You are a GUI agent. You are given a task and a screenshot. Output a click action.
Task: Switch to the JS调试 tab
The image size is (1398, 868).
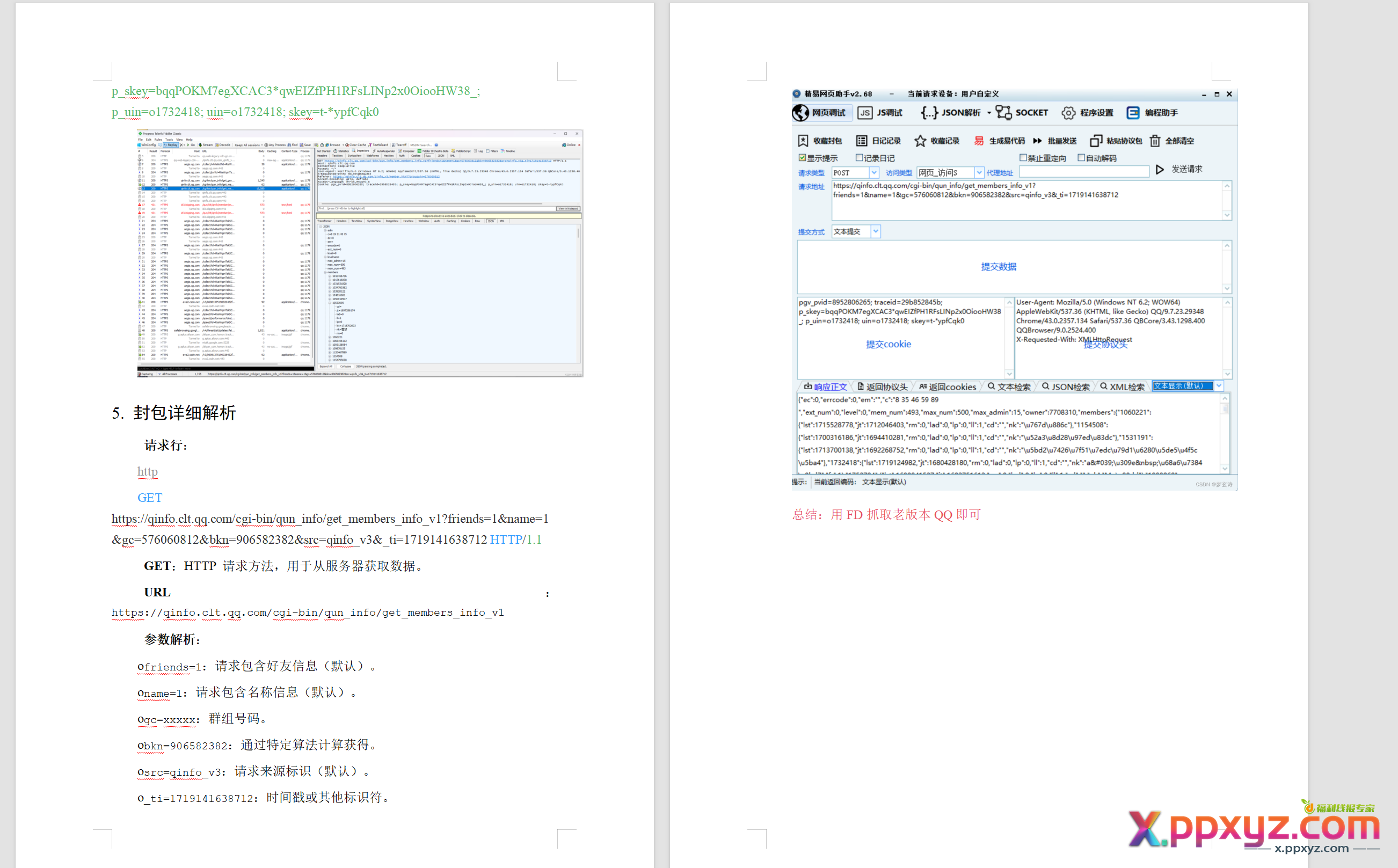(880, 113)
